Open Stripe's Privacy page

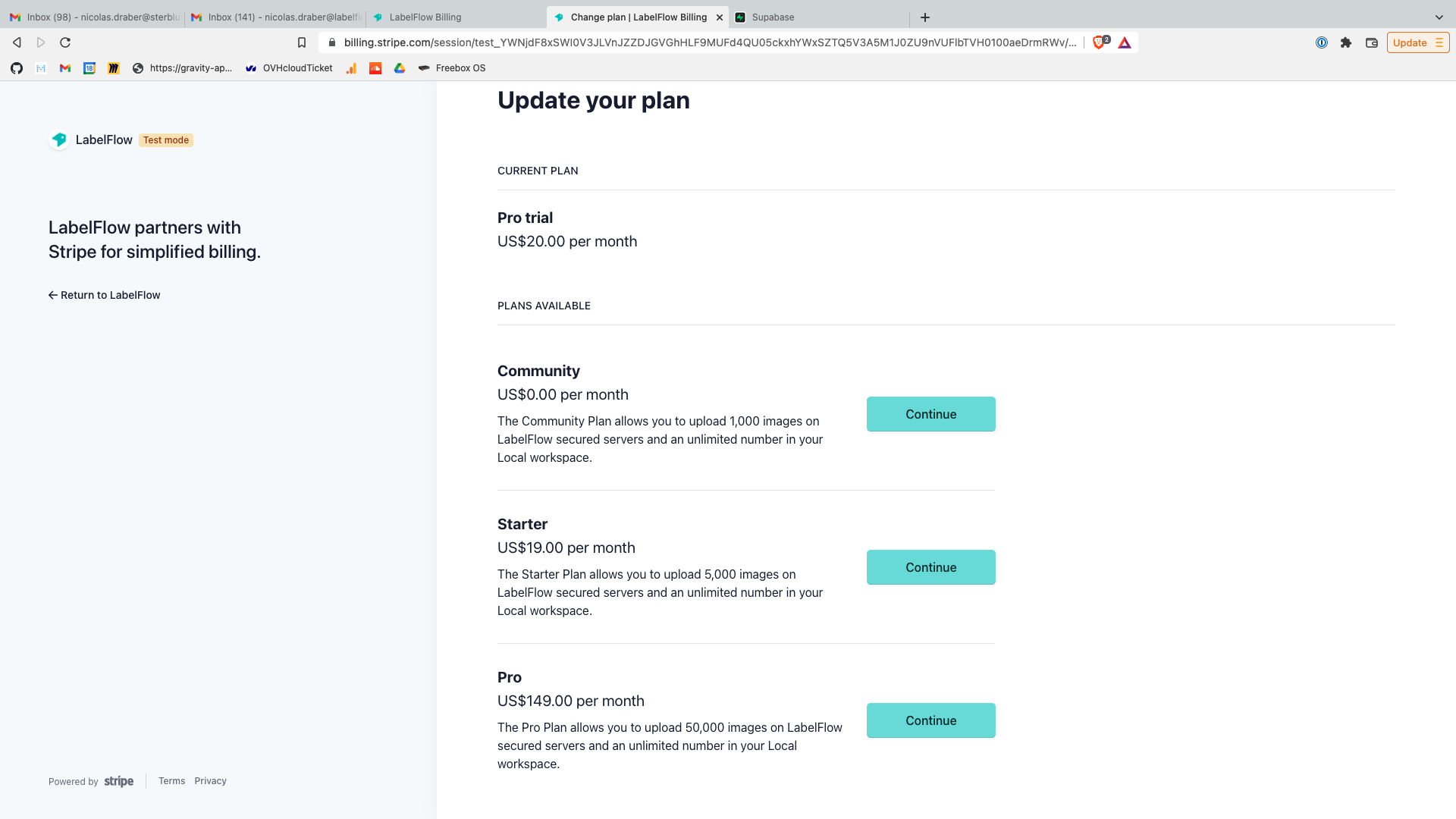point(210,780)
